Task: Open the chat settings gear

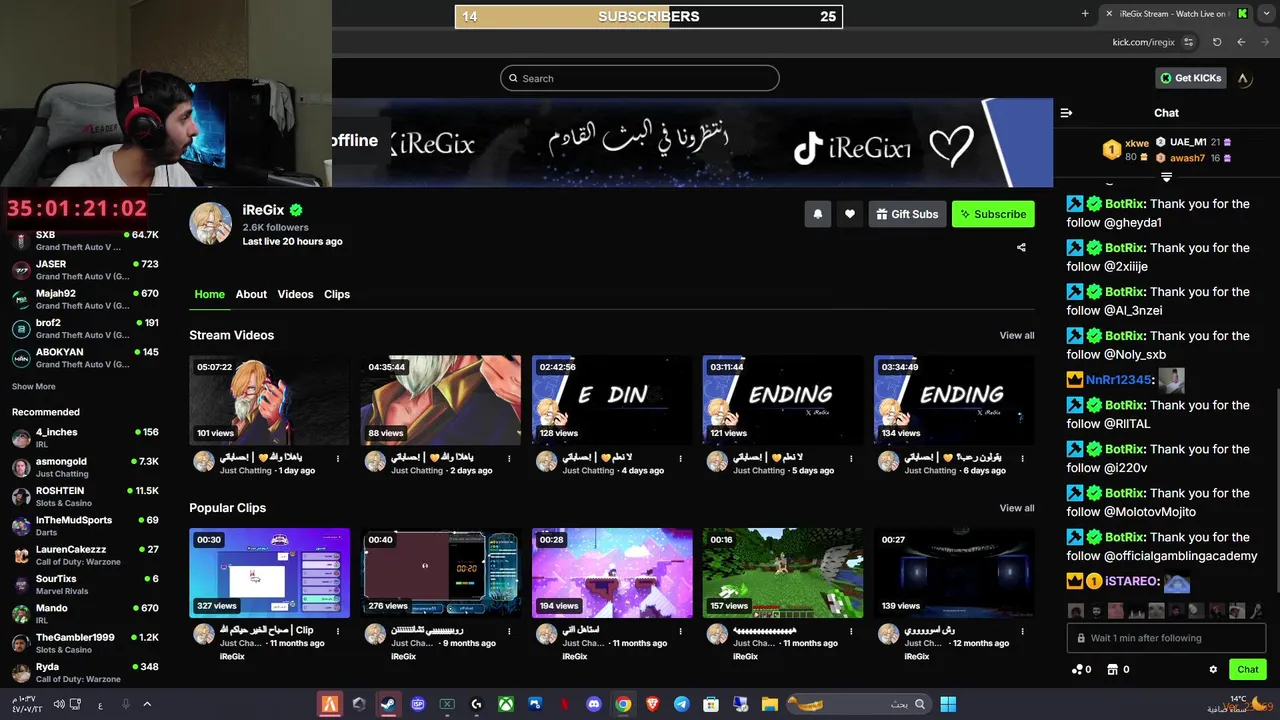Action: click(1213, 669)
